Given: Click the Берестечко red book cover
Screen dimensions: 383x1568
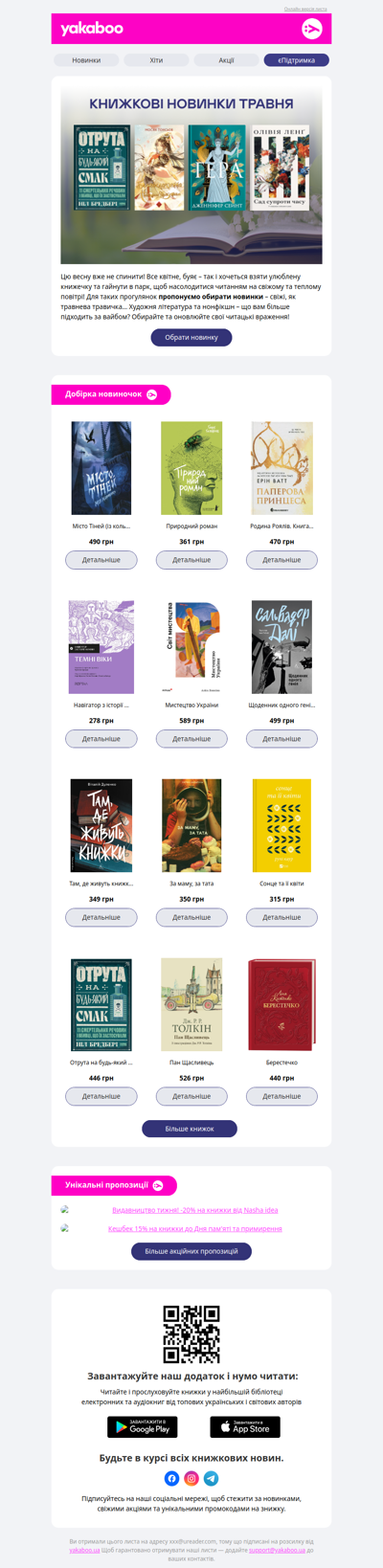Looking at the screenshot, I should point(282,1005).
